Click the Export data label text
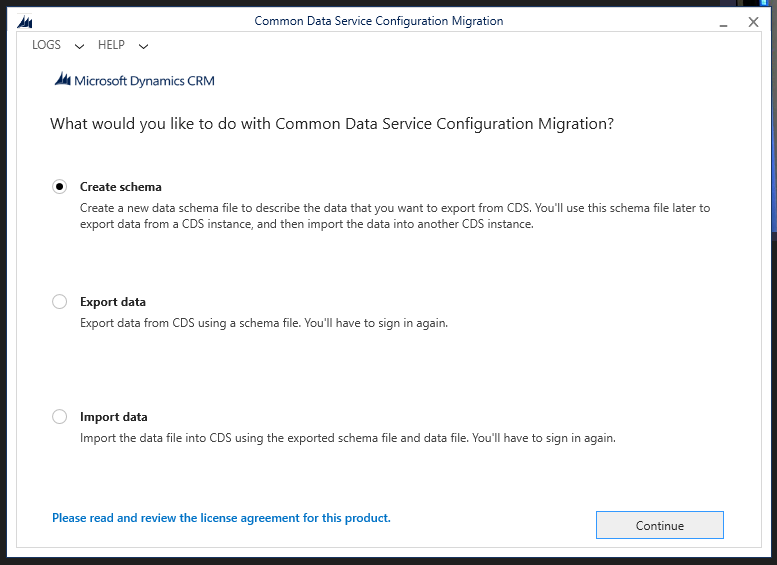 [x=113, y=302]
